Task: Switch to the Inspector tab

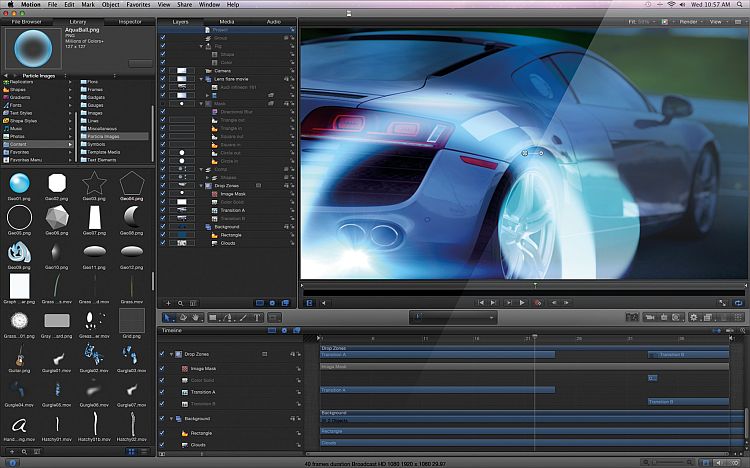Action: (x=129, y=20)
